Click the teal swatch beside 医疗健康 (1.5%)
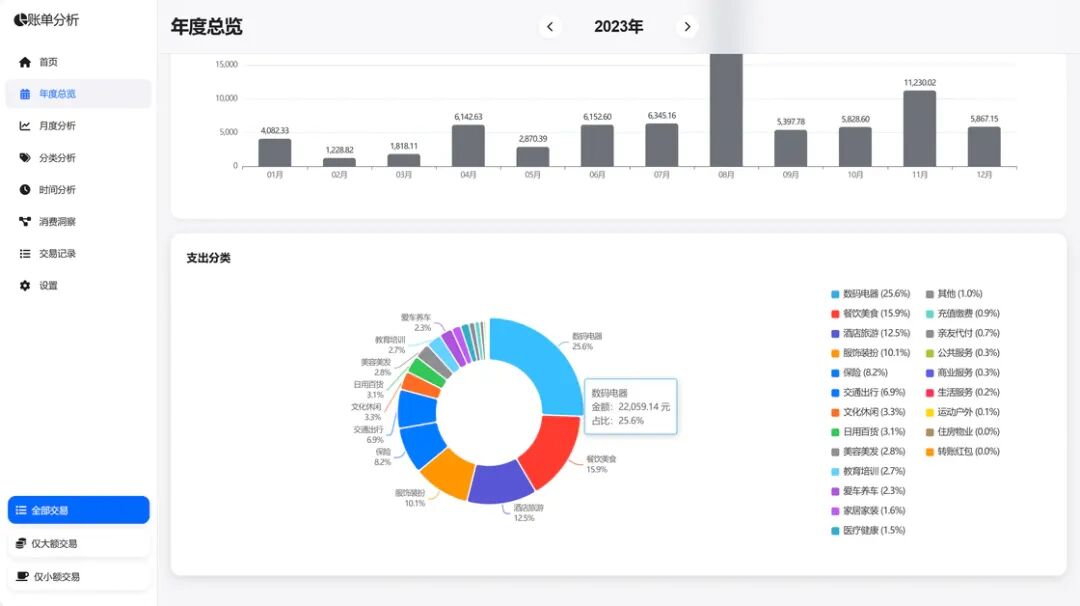 [835, 531]
